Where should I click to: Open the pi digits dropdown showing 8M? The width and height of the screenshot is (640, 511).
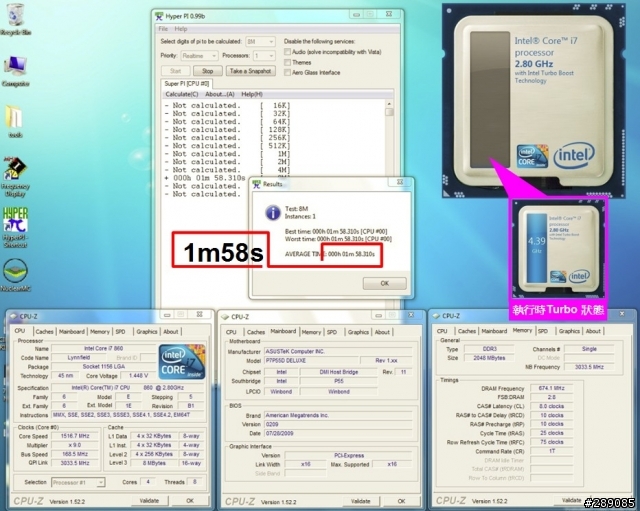point(260,42)
